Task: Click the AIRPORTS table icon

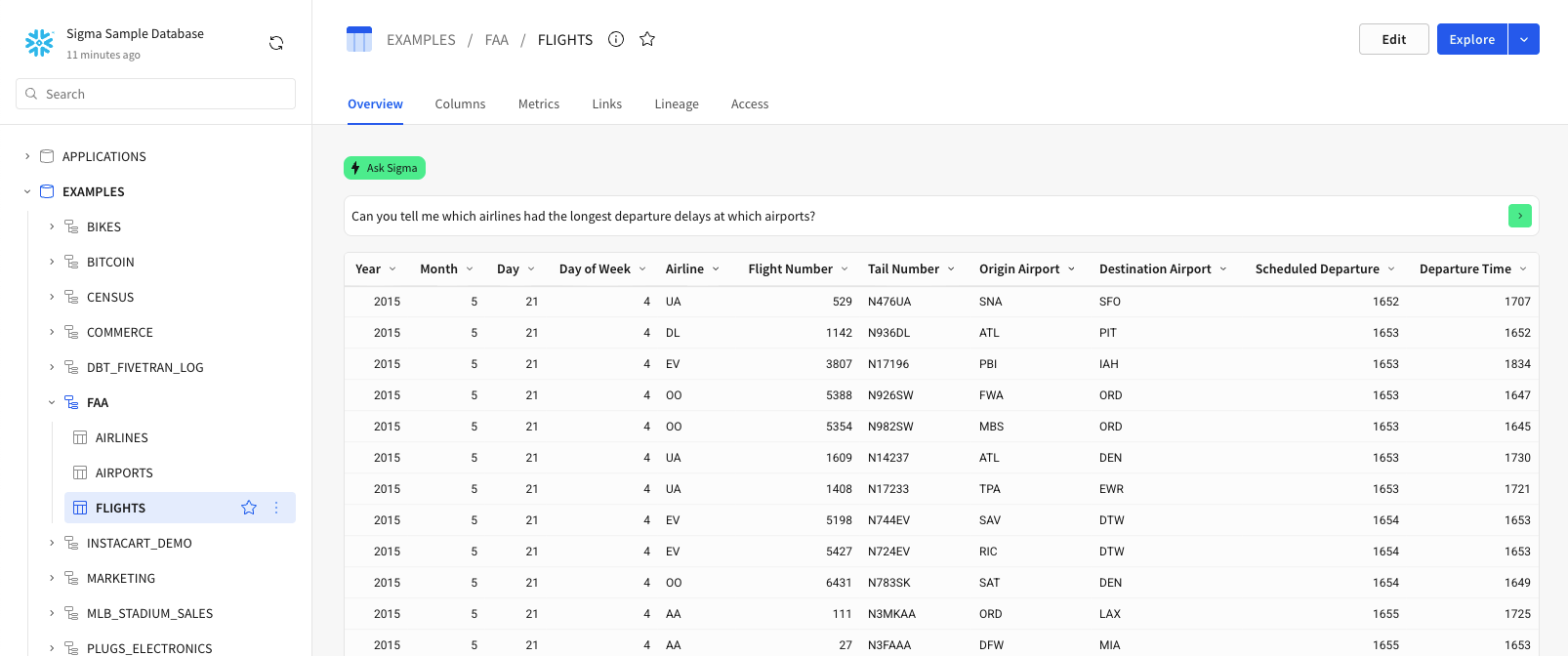Action: coord(80,472)
